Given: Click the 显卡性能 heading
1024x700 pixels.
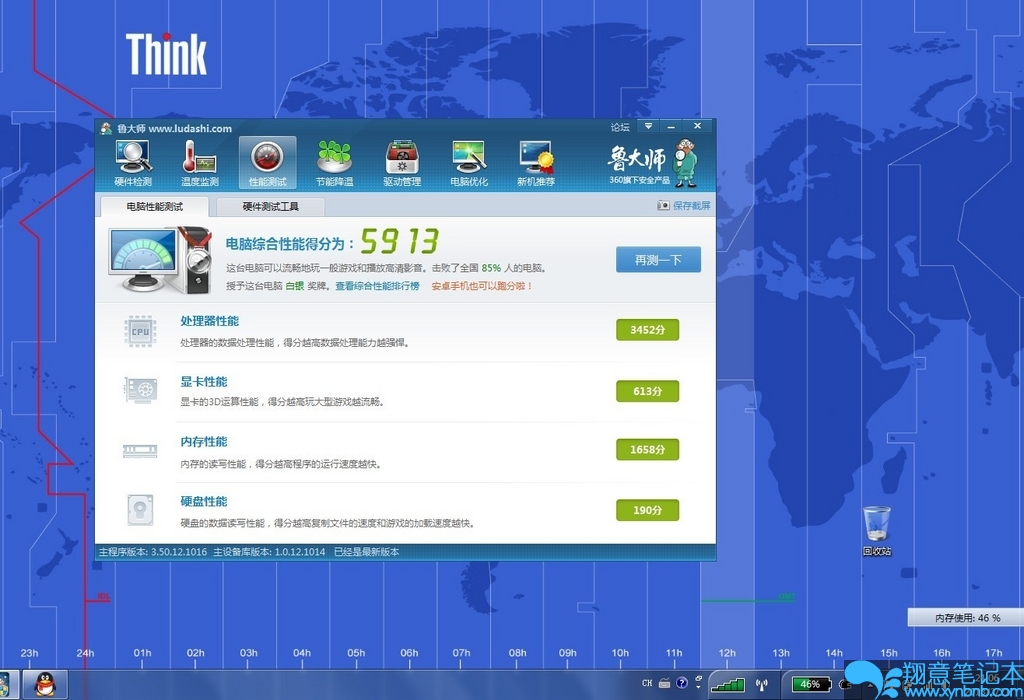Looking at the screenshot, I should 204,381.
